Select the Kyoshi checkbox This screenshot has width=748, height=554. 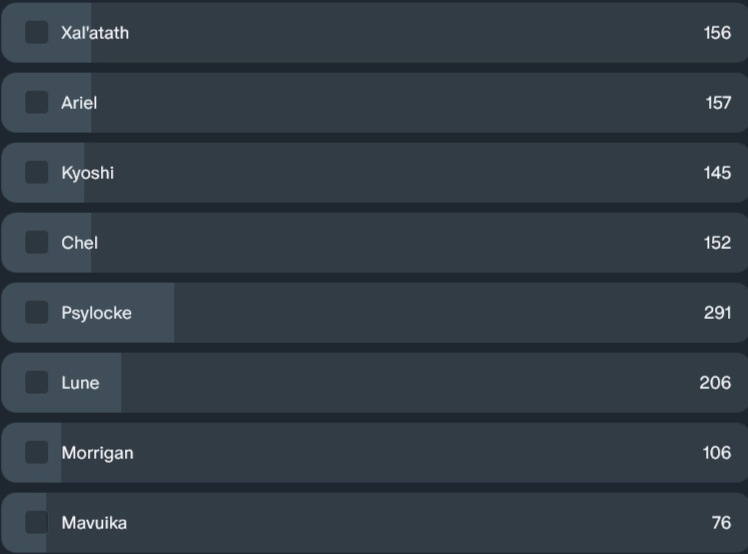point(37,173)
